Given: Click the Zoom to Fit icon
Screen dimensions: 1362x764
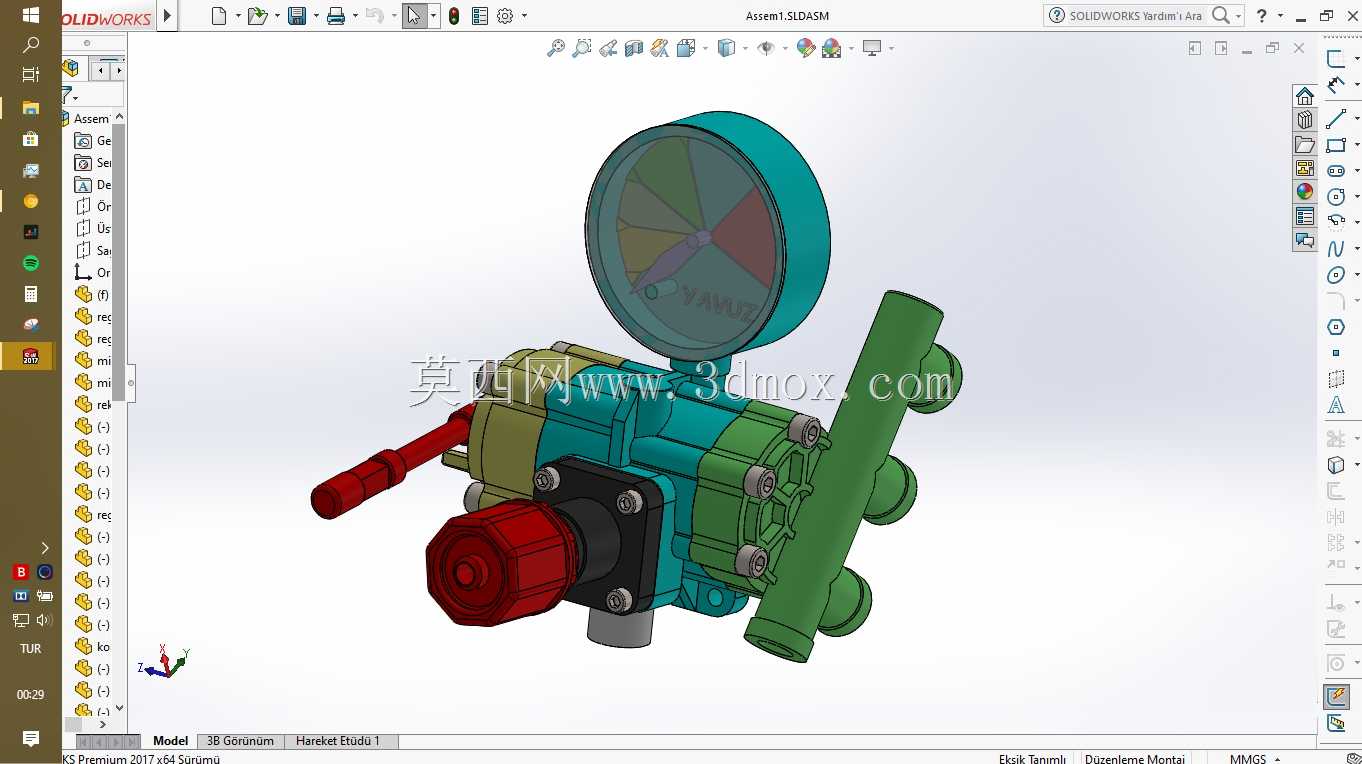Looking at the screenshot, I should (556, 48).
